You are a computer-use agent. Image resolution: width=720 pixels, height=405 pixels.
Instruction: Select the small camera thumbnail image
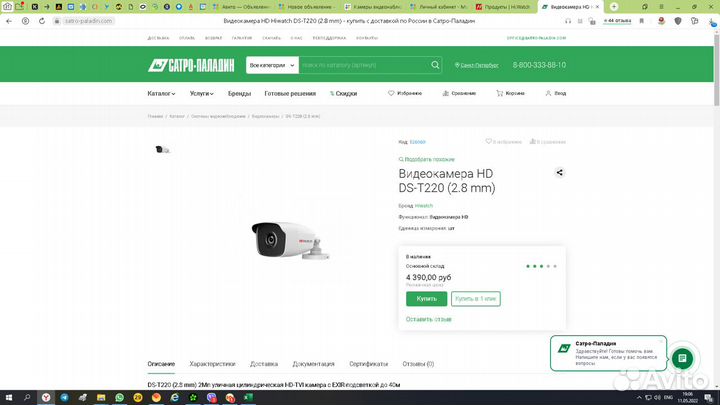(162, 150)
